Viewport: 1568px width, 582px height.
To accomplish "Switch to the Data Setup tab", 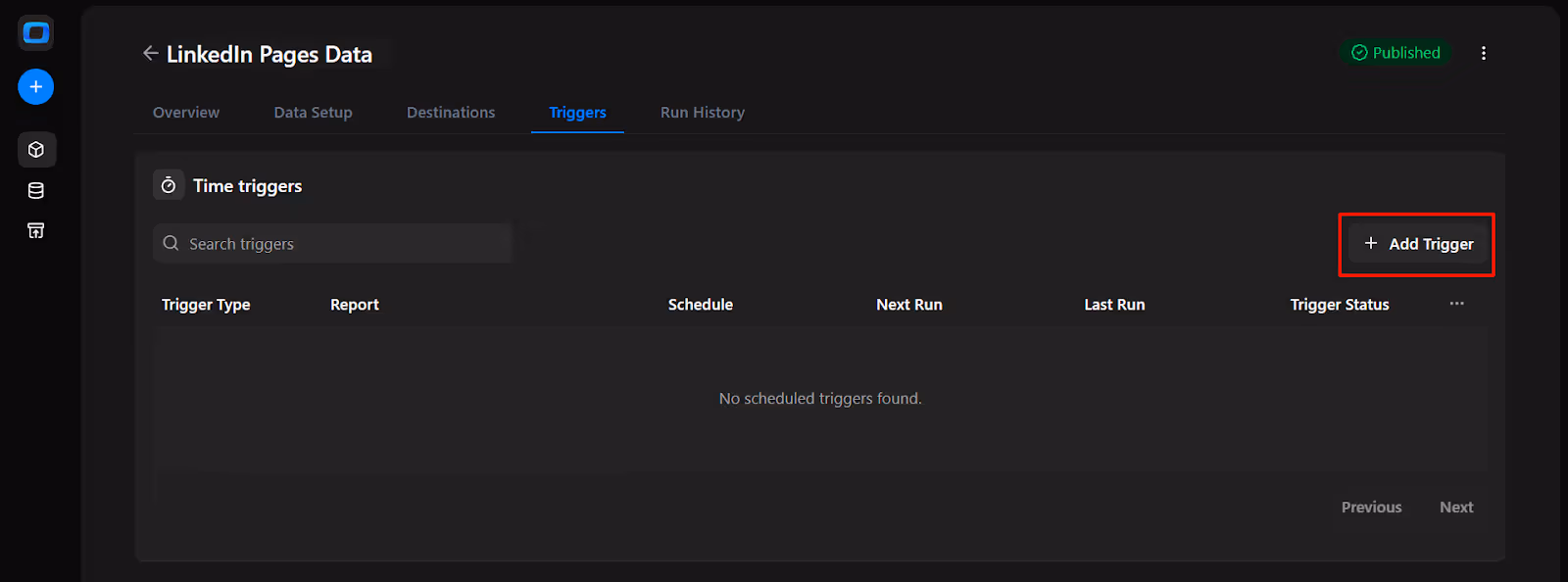I will click(313, 113).
